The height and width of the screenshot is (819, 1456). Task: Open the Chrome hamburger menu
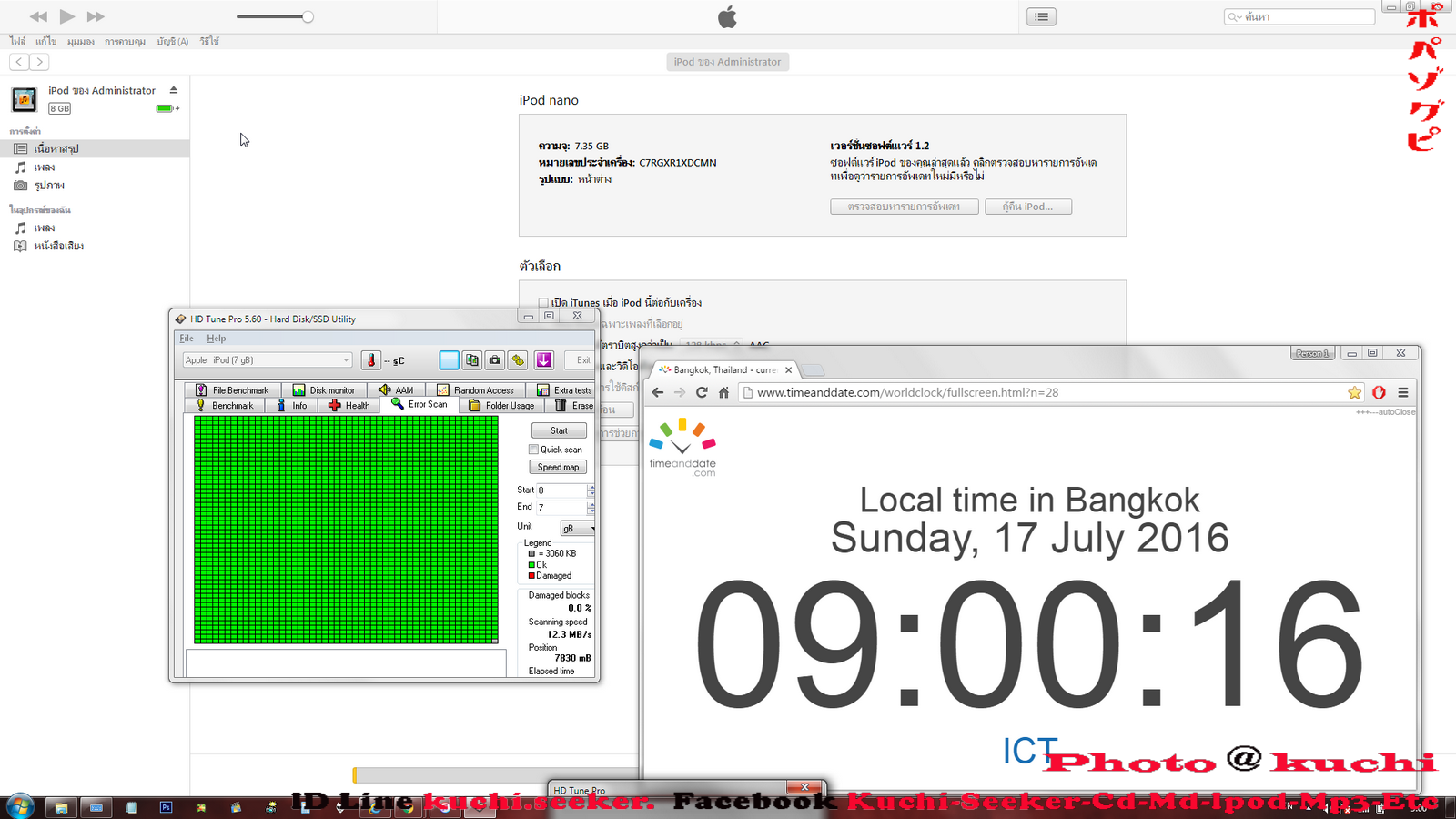(1403, 392)
